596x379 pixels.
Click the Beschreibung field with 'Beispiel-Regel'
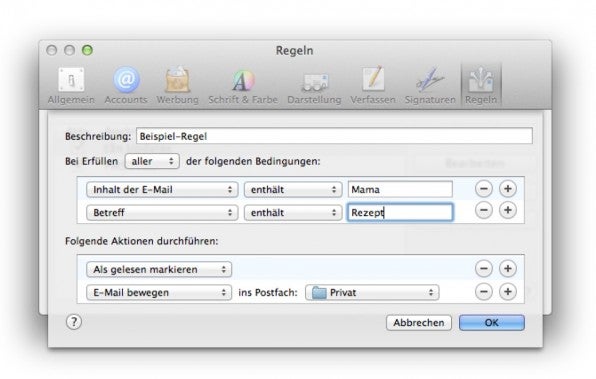334,136
